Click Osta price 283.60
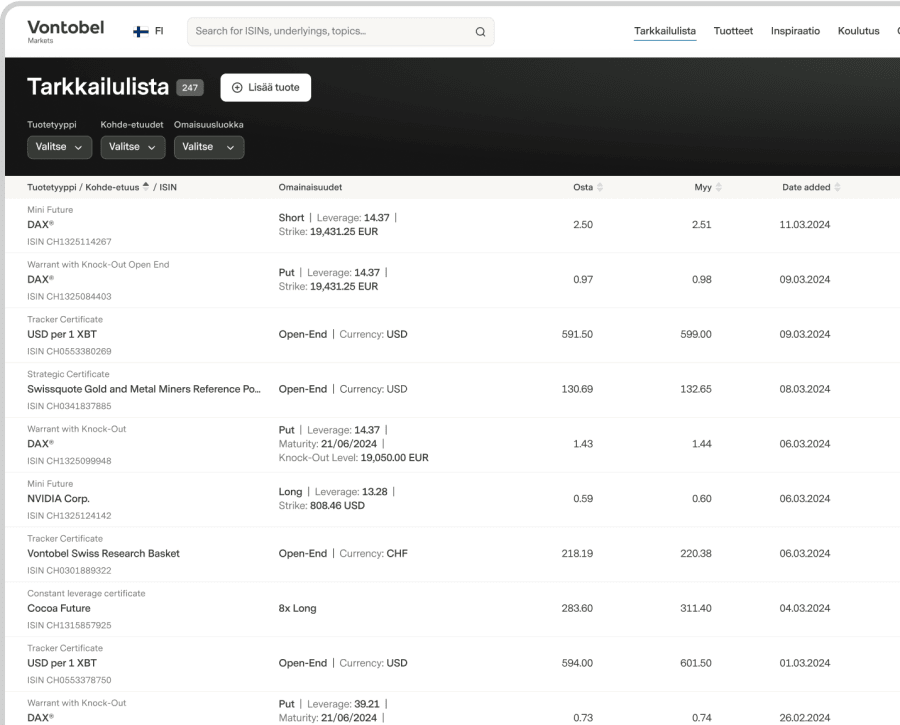 577,608
